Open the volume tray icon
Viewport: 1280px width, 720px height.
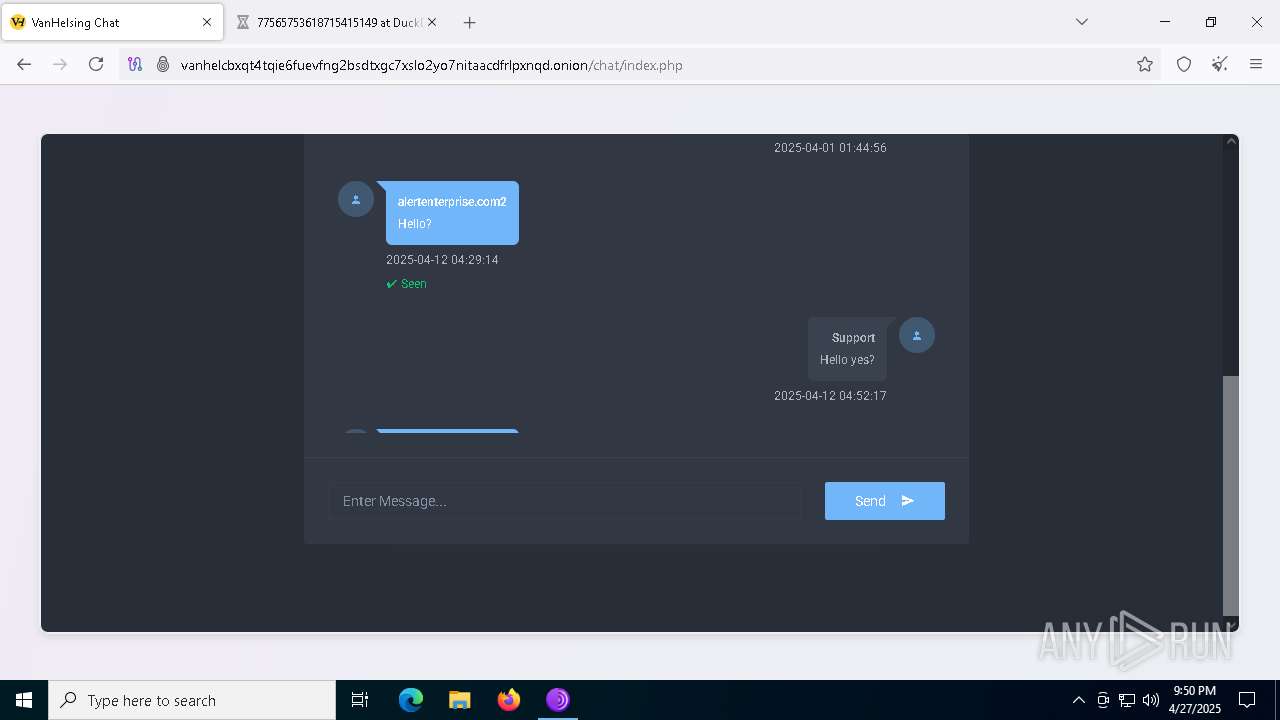tap(1151, 700)
